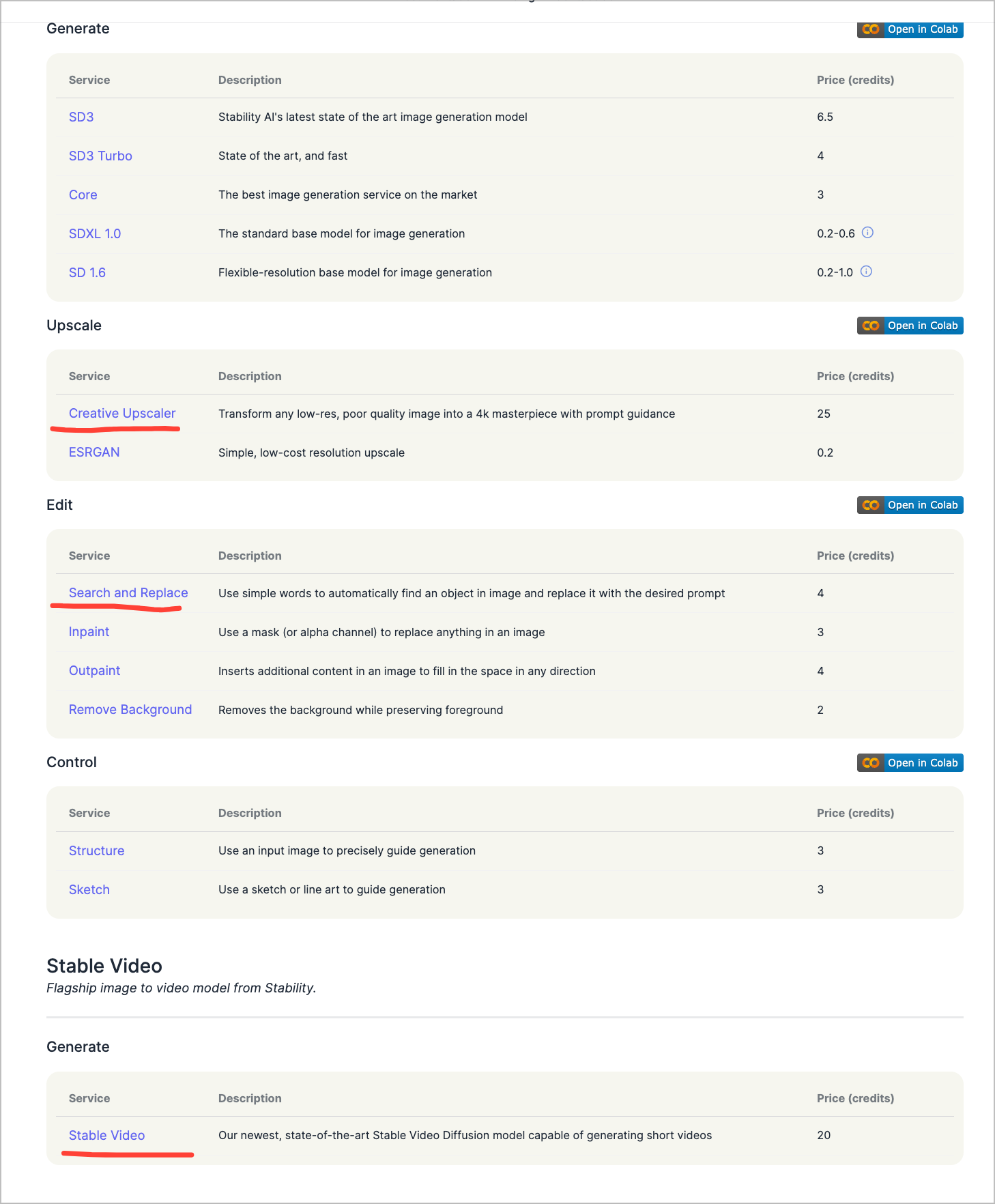Open the Control section in Colab
Screen dimensions: 995x1204
(910, 762)
